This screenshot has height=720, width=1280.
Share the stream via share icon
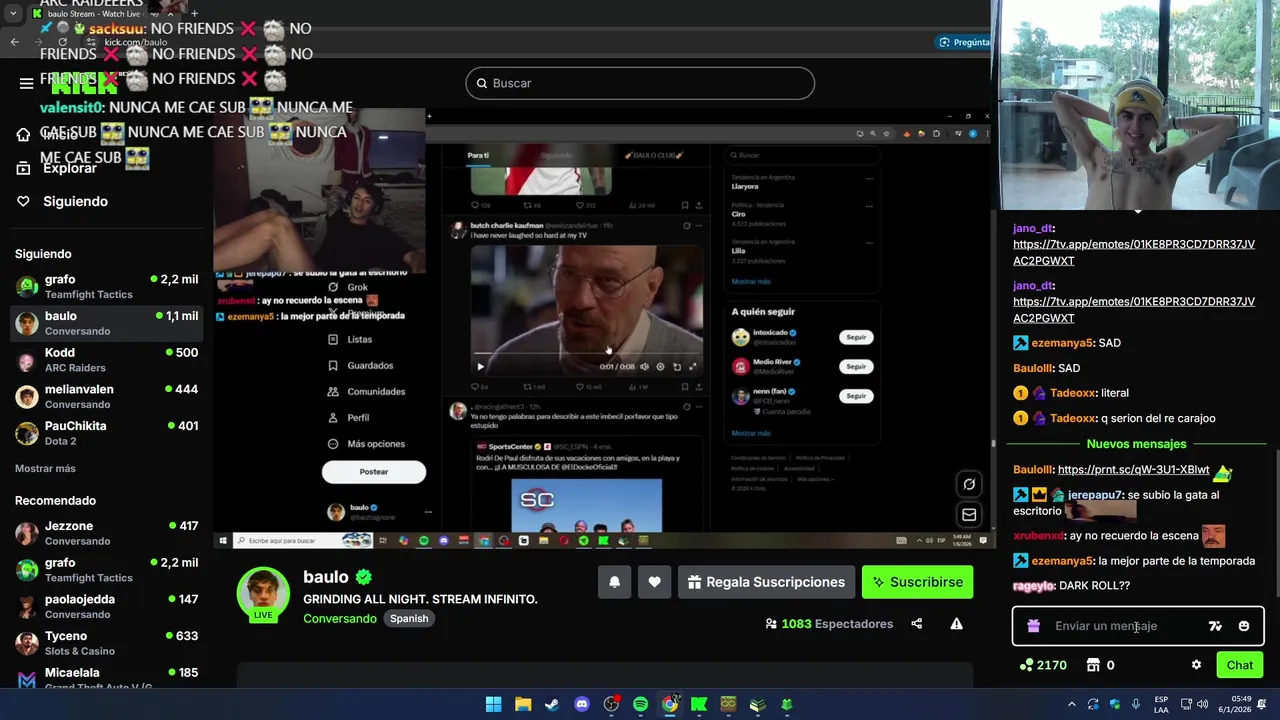[916, 624]
